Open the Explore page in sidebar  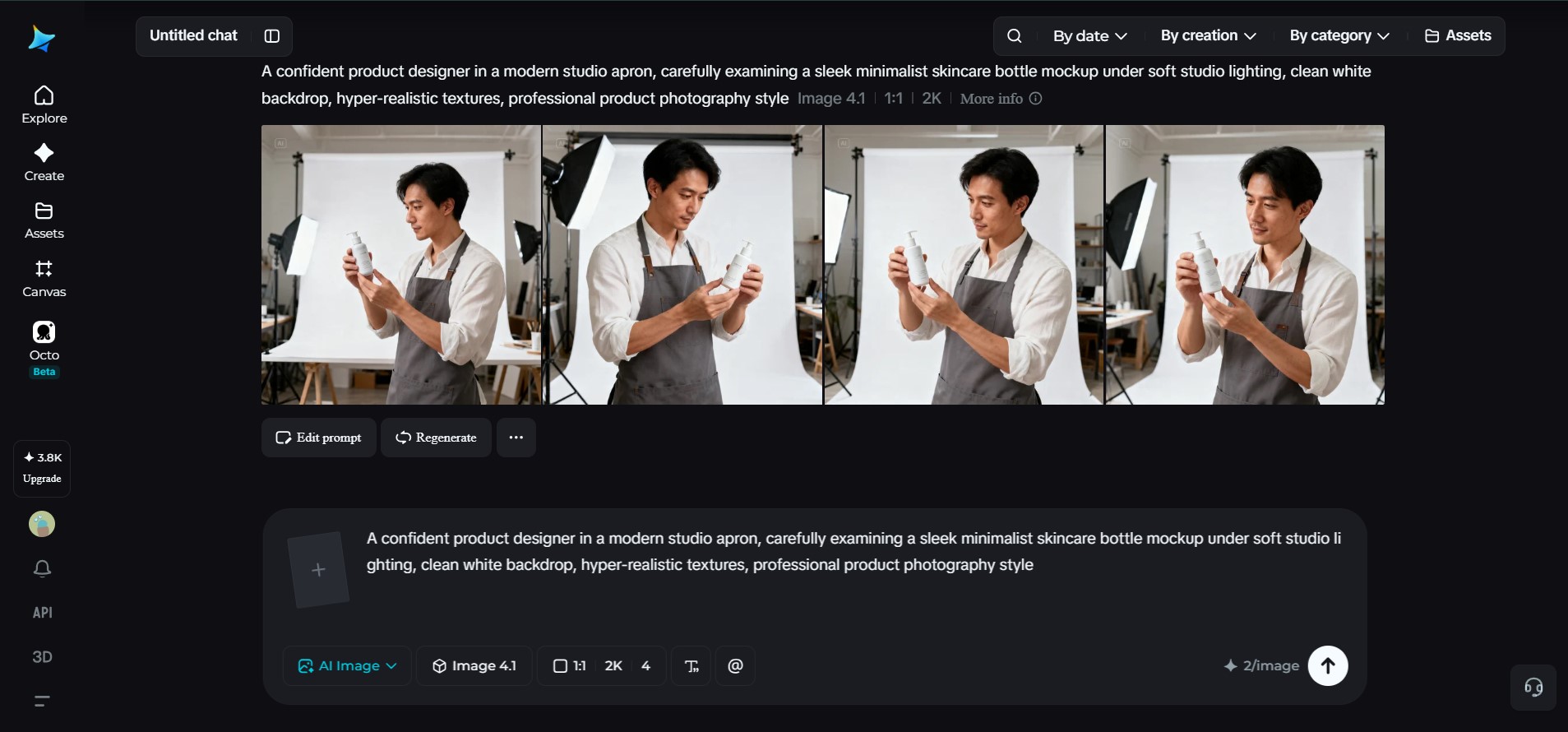[44, 105]
